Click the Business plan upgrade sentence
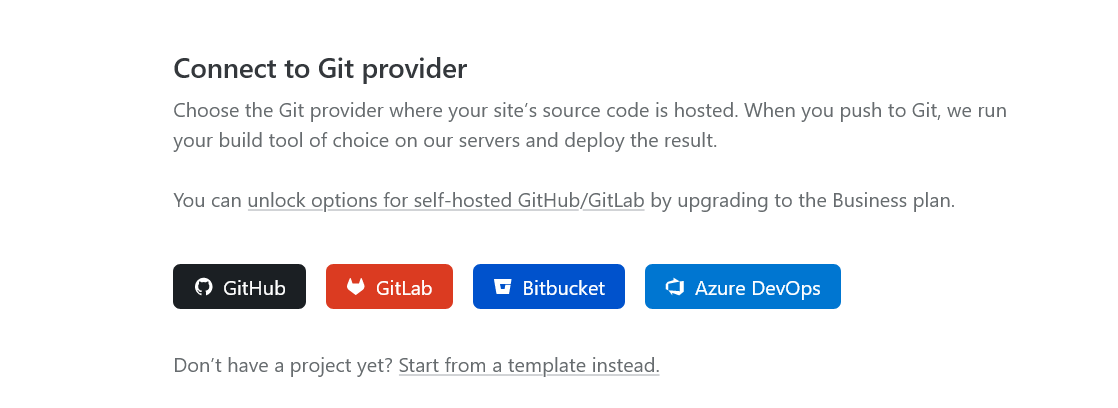 pos(564,201)
